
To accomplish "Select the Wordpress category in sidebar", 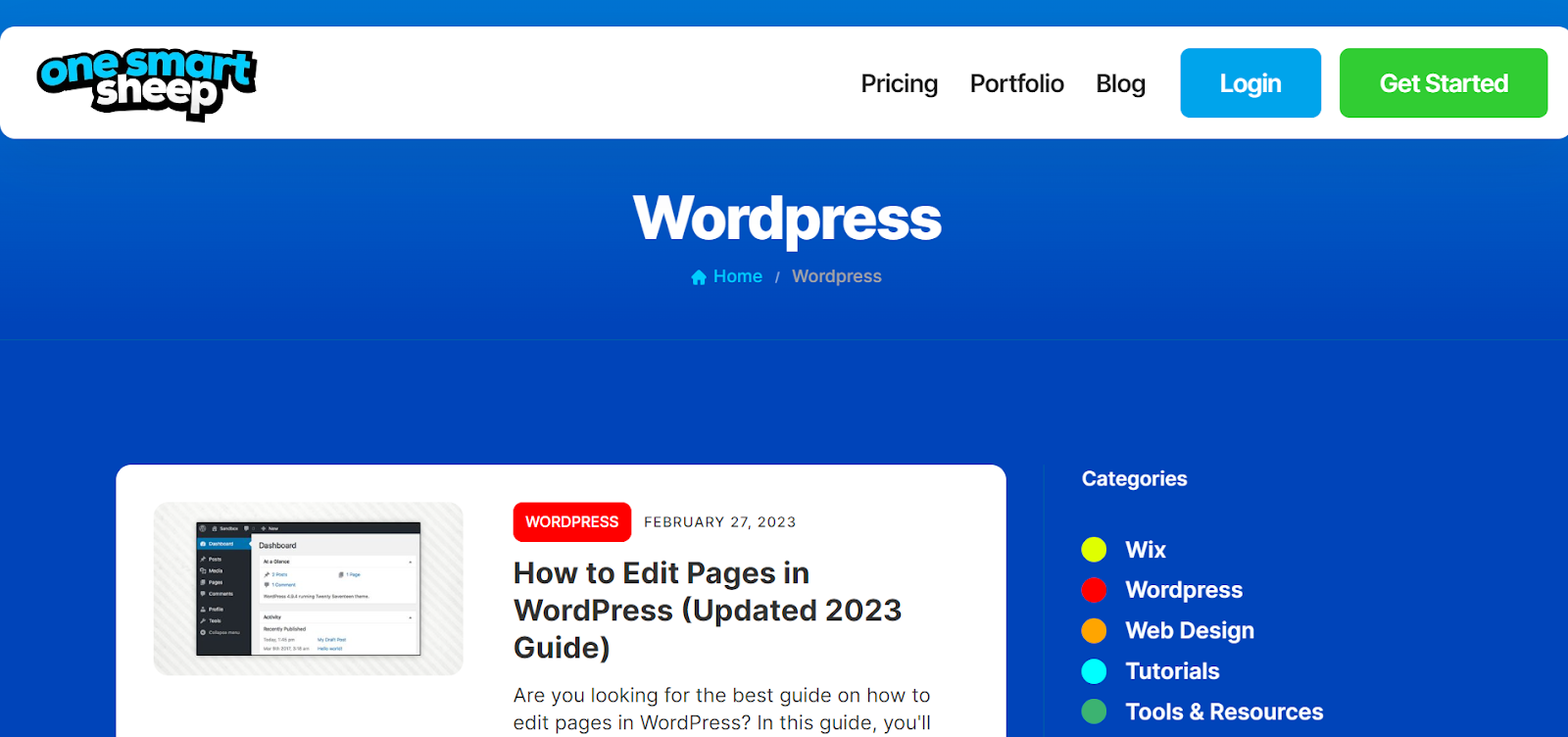I will (1184, 590).
